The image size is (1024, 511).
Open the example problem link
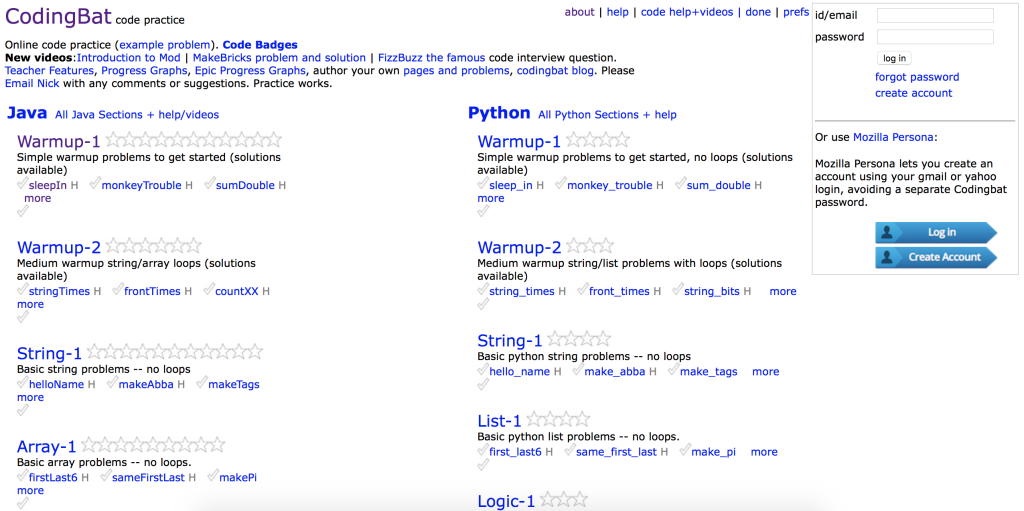coord(165,45)
